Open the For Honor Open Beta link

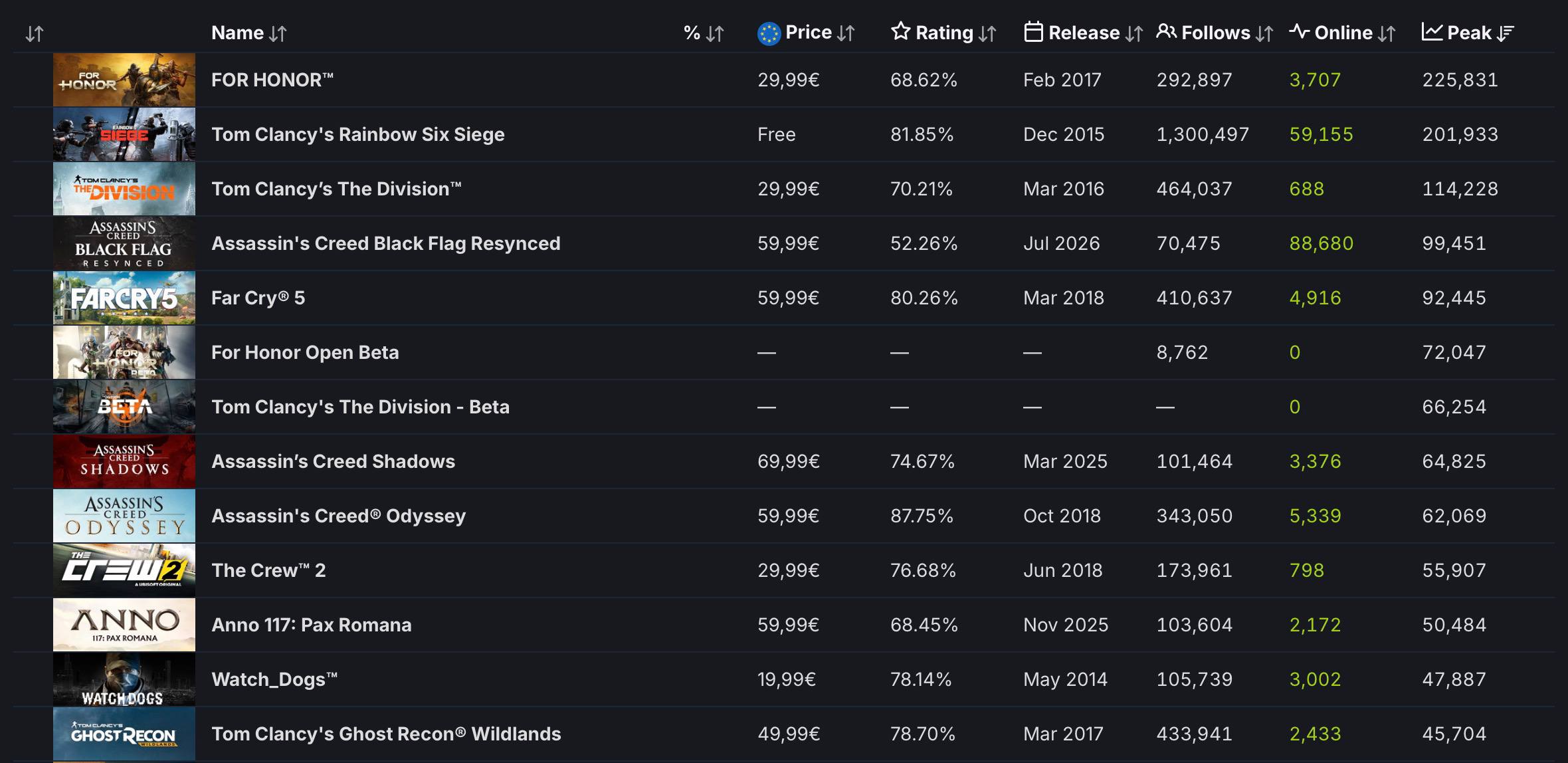coord(305,352)
